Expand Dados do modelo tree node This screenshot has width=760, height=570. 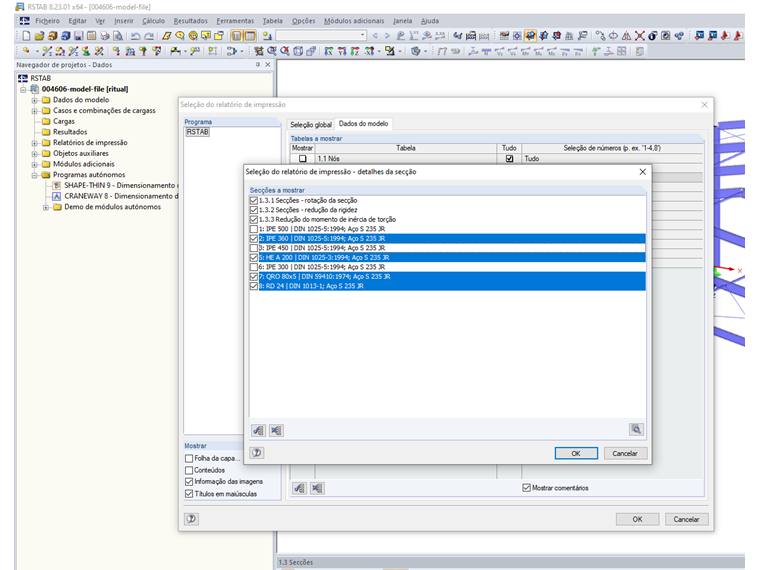[34, 100]
